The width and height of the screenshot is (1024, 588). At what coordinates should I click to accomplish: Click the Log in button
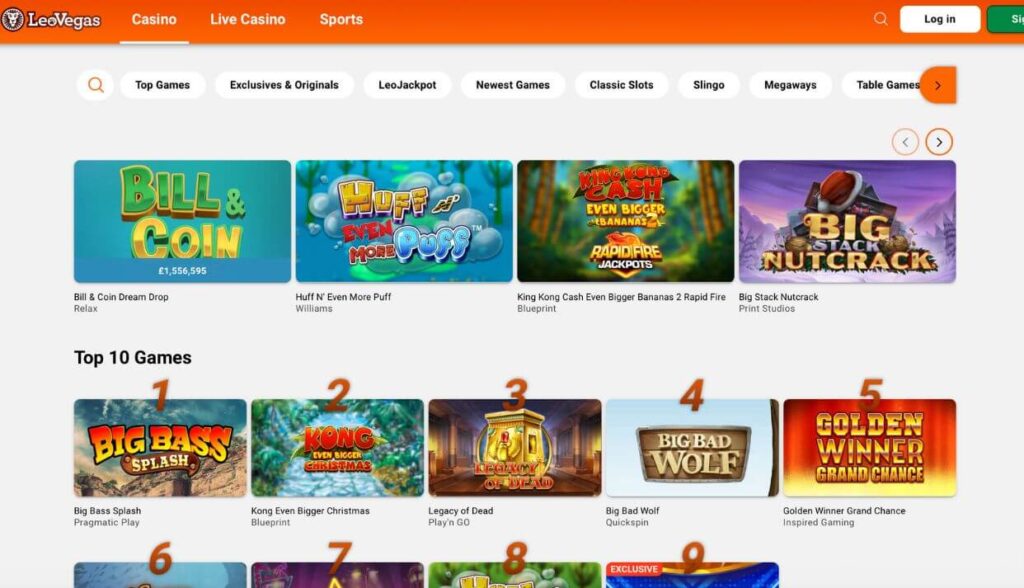coord(940,19)
